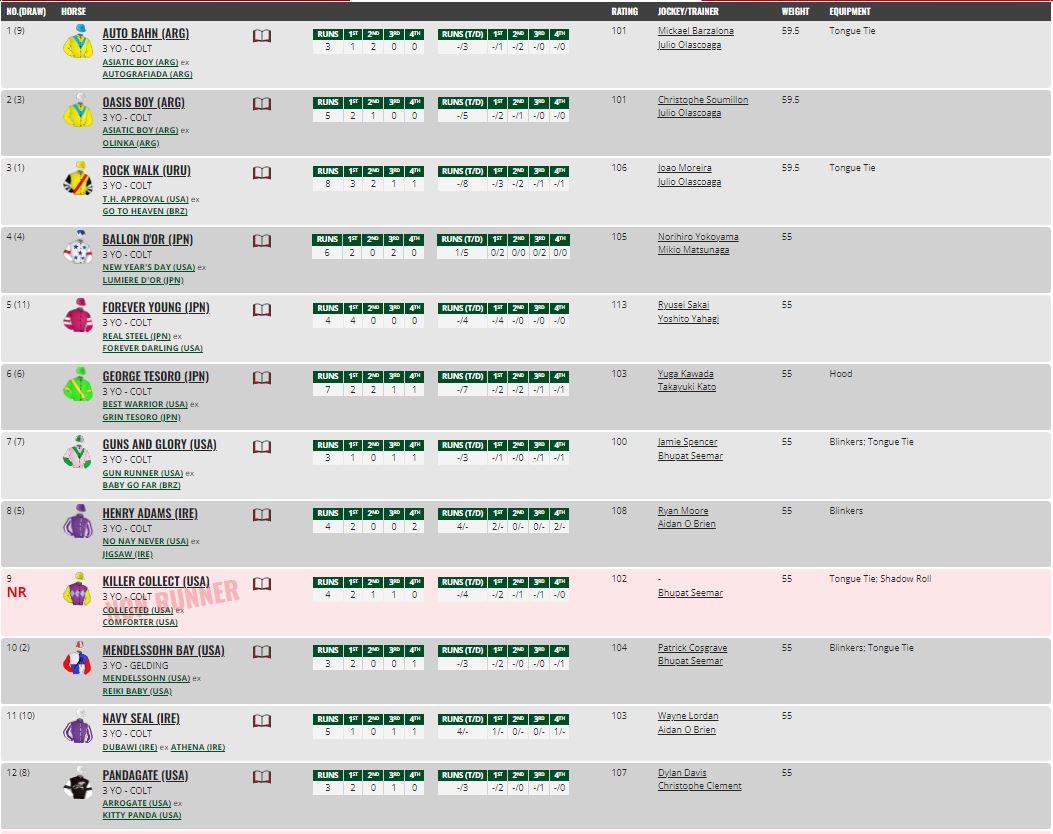View jockey Wayne Lordan's profile

point(688,716)
